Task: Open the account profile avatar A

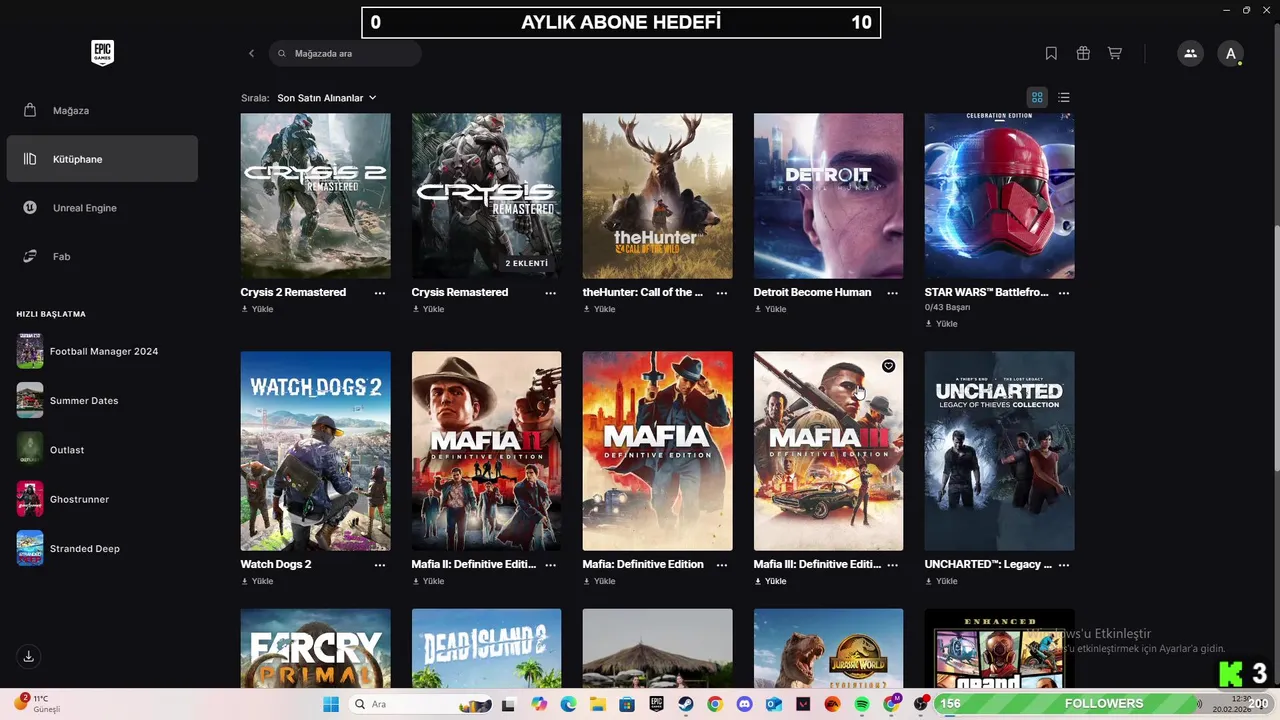Action: pos(1231,53)
